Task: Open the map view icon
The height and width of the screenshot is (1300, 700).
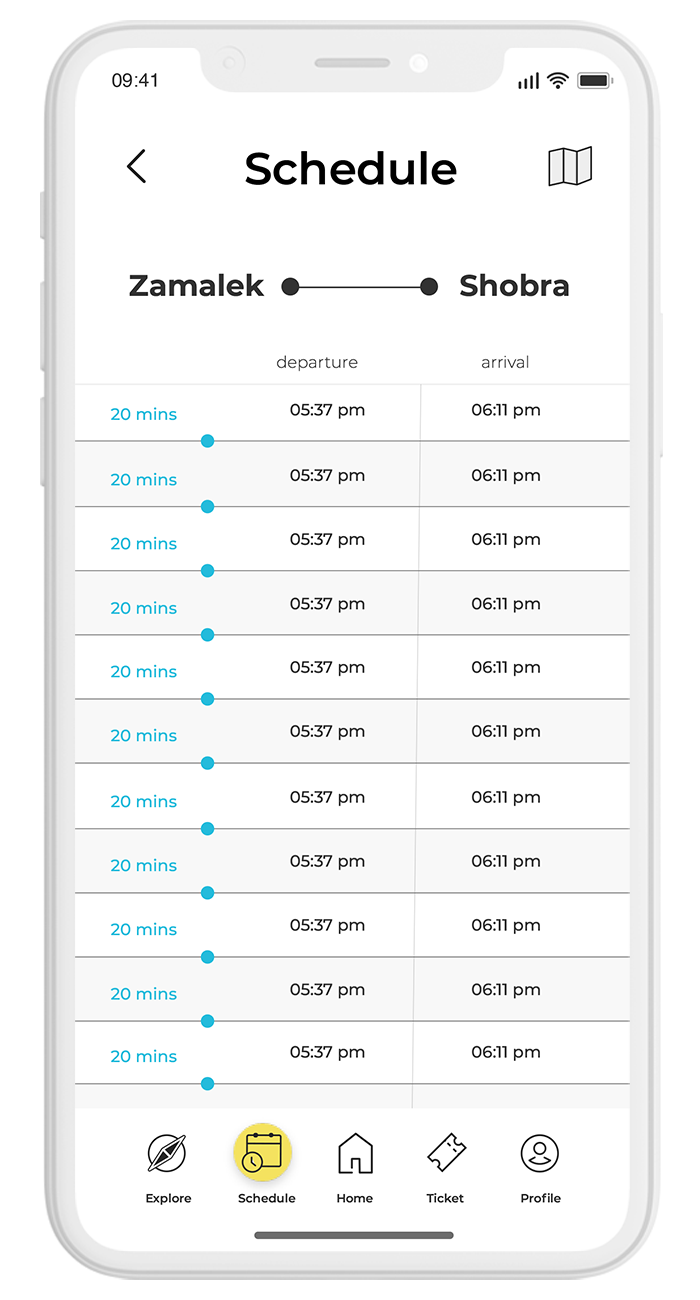Action: click(570, 167)
